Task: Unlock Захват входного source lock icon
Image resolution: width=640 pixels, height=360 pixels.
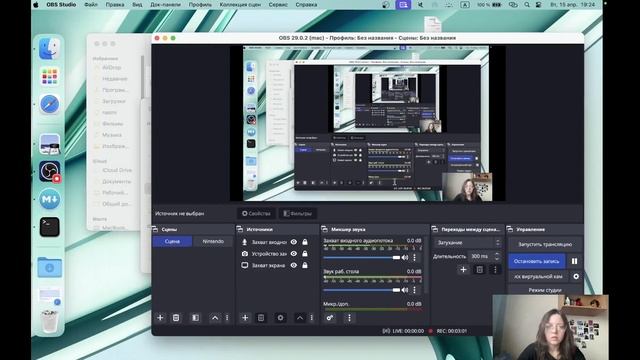Action: coord(305,242)
